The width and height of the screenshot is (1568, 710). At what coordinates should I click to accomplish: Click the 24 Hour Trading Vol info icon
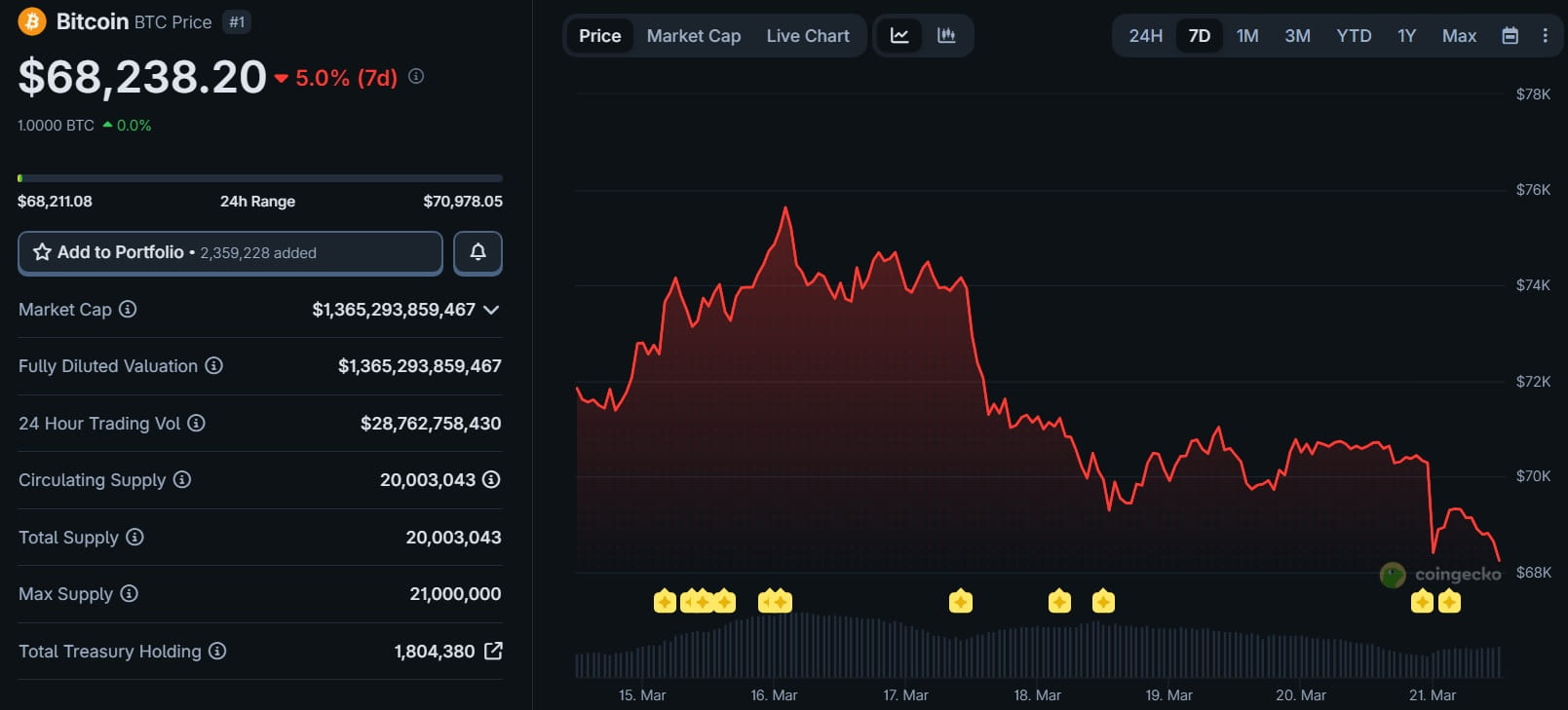pos(196,424)
